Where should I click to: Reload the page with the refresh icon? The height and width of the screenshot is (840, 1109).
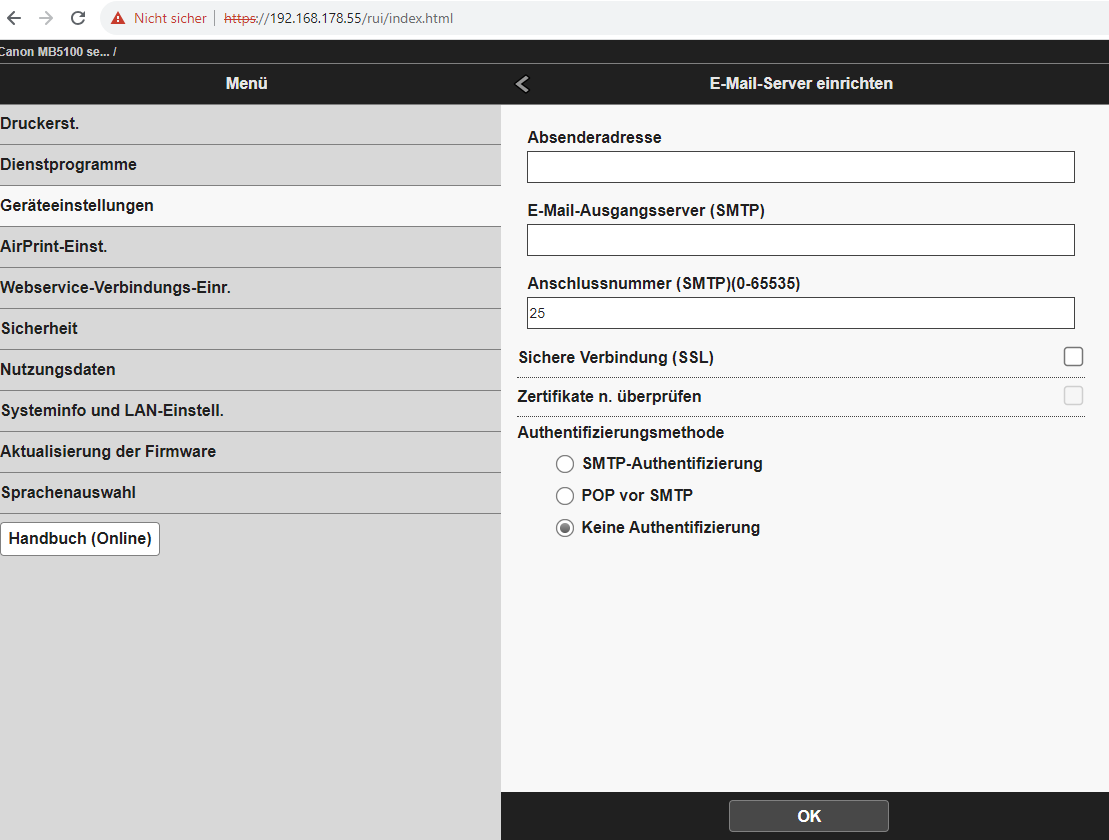[78, 18]
